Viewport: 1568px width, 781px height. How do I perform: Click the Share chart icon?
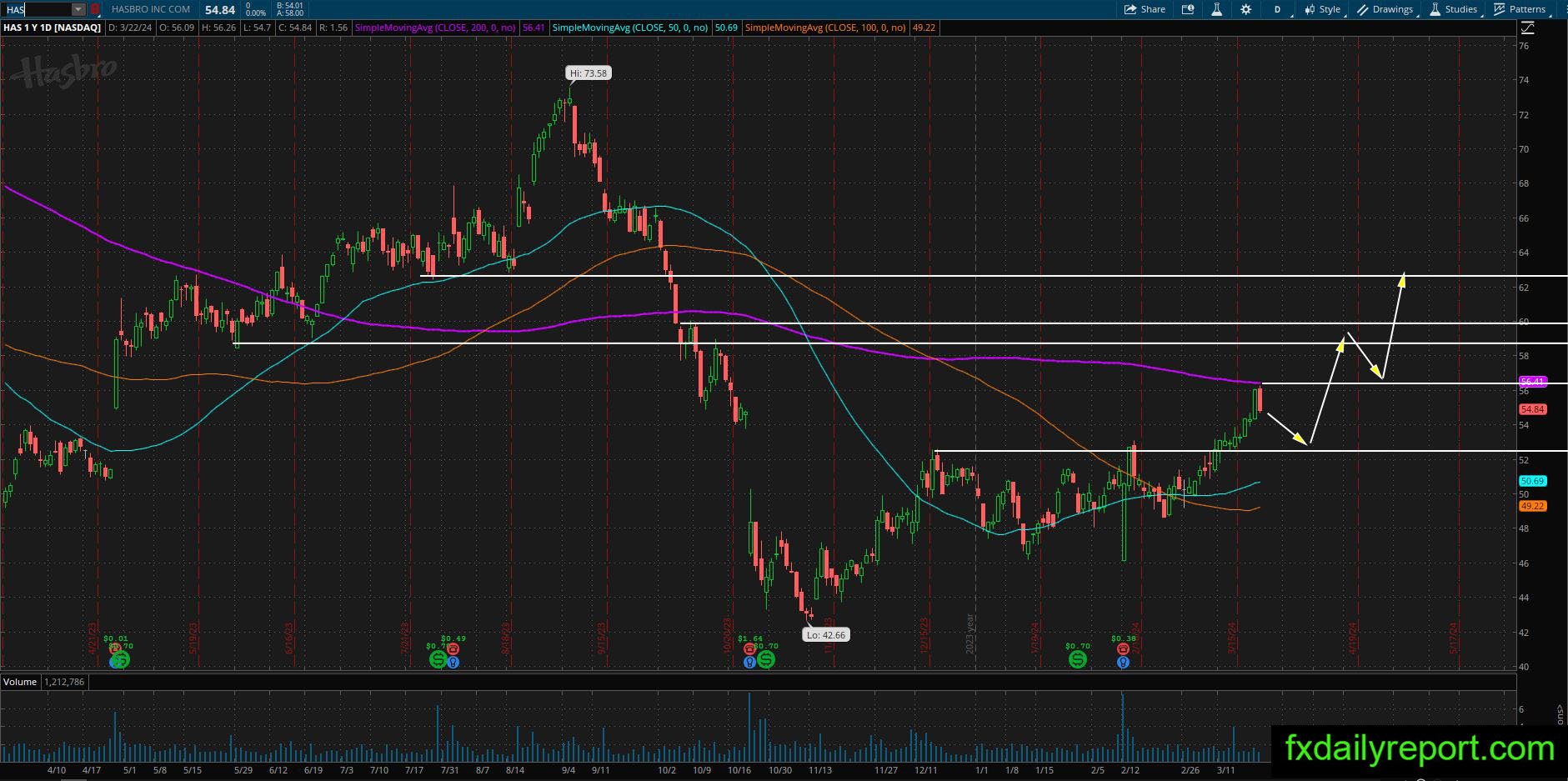[x=1130, y=9]
